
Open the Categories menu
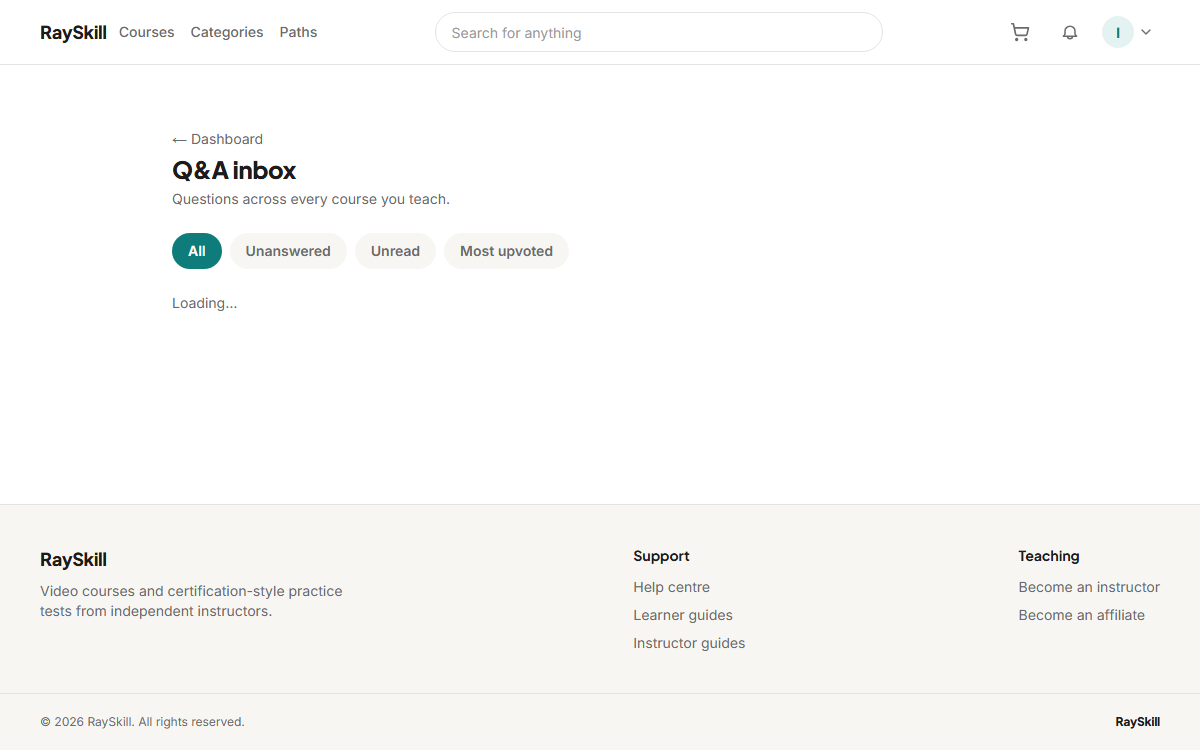point(227,32)
